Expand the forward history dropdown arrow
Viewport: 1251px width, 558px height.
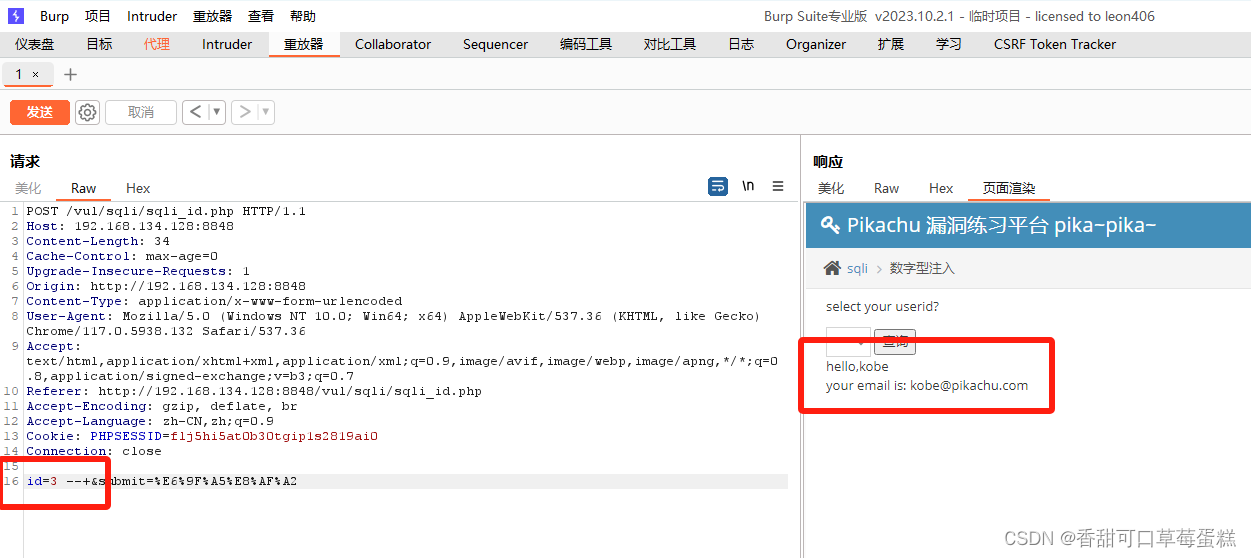click(266, 112)
